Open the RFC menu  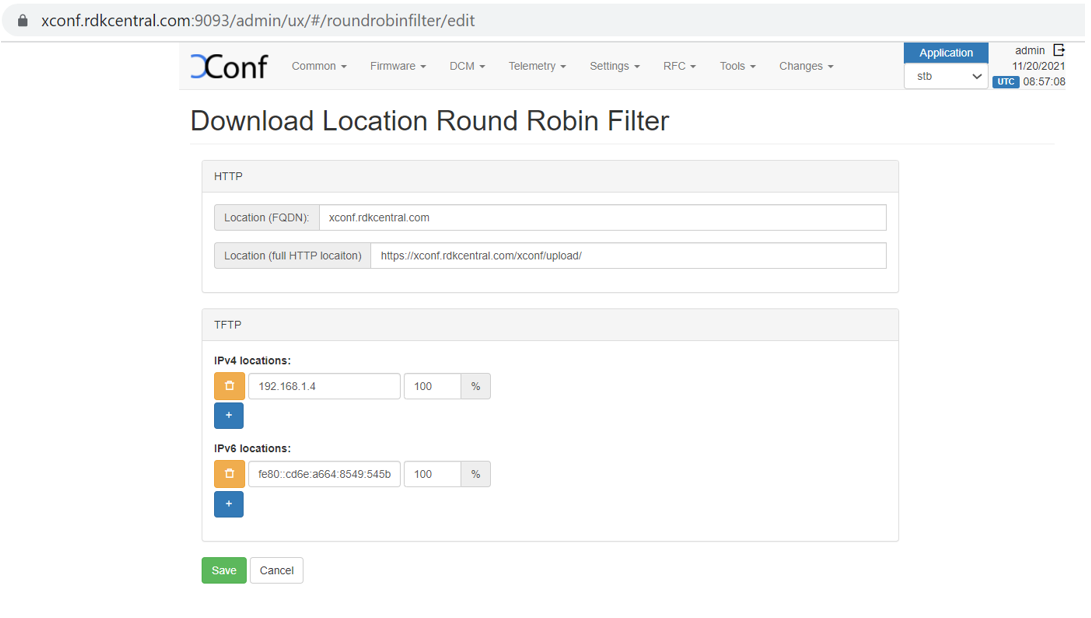tap(679, 66)
